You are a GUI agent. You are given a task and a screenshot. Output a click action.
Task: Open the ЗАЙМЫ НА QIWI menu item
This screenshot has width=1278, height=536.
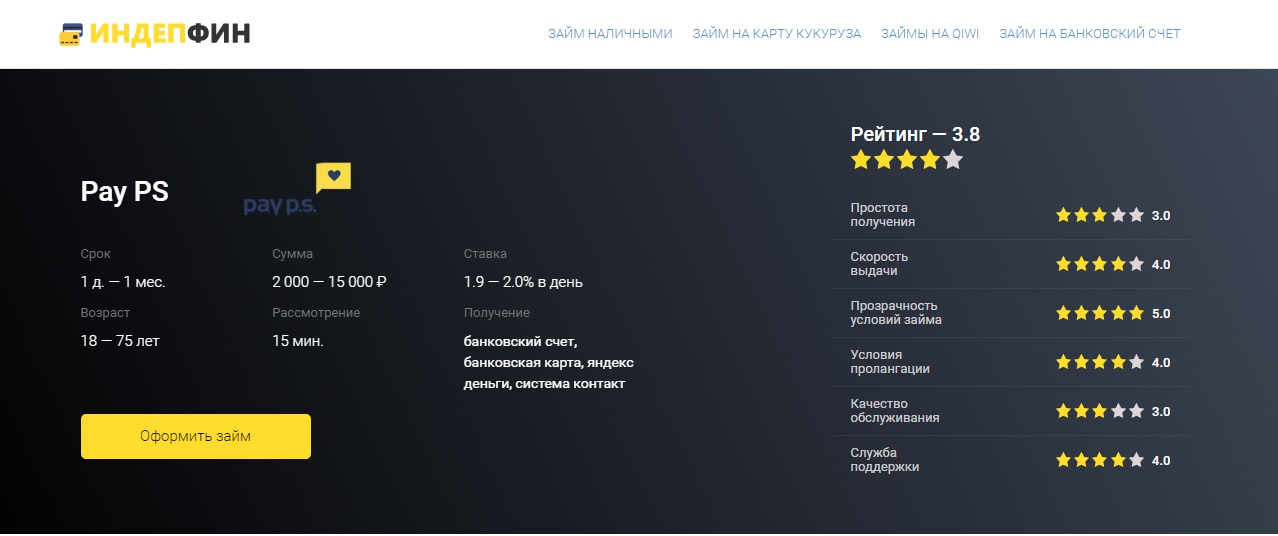coord(930,34)
